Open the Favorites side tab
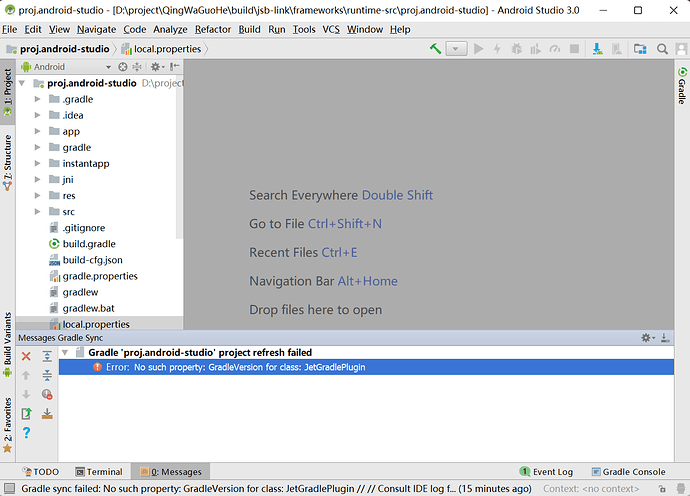The image size is (690, 496). 7,425
